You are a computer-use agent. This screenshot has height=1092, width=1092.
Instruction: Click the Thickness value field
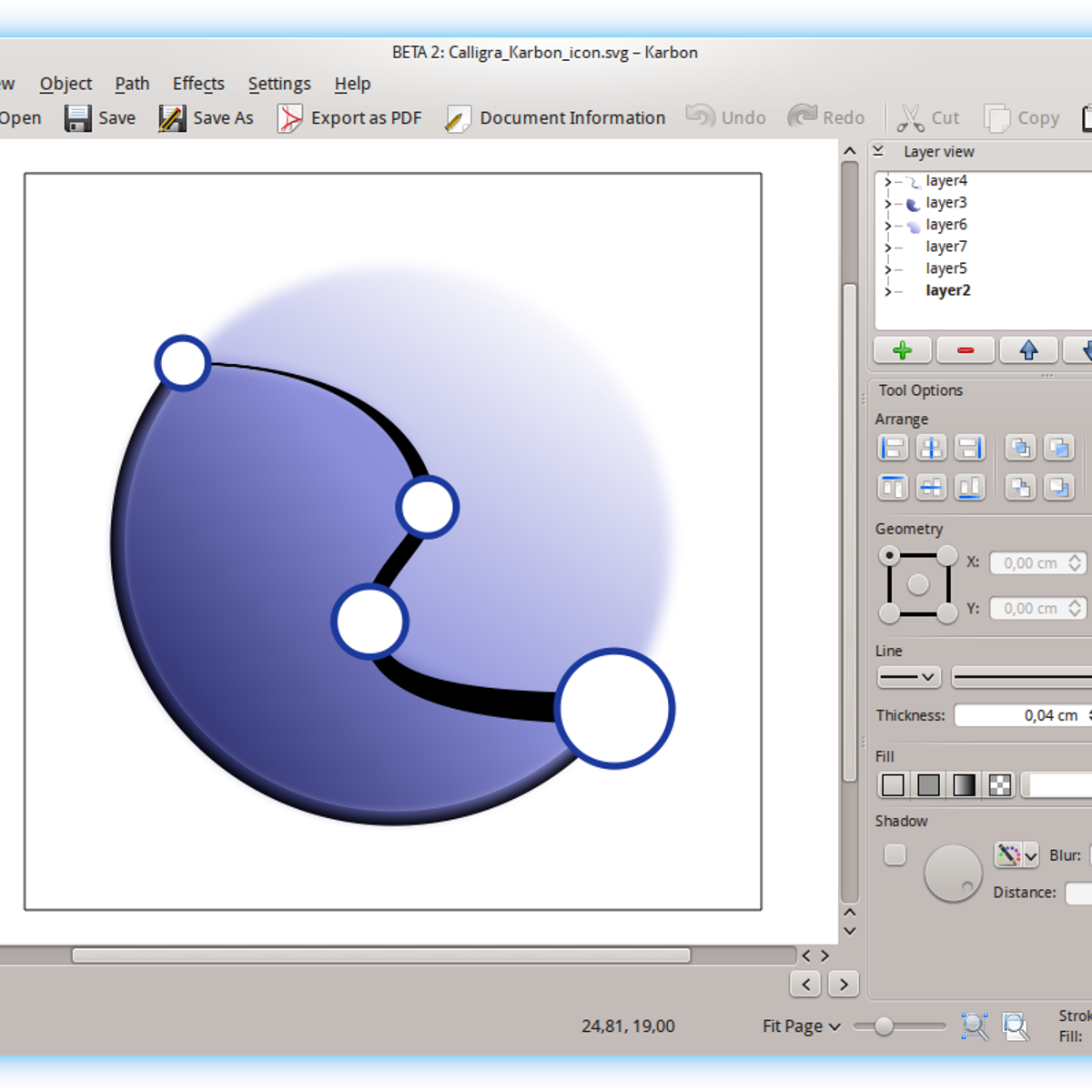click(1023, 715)
